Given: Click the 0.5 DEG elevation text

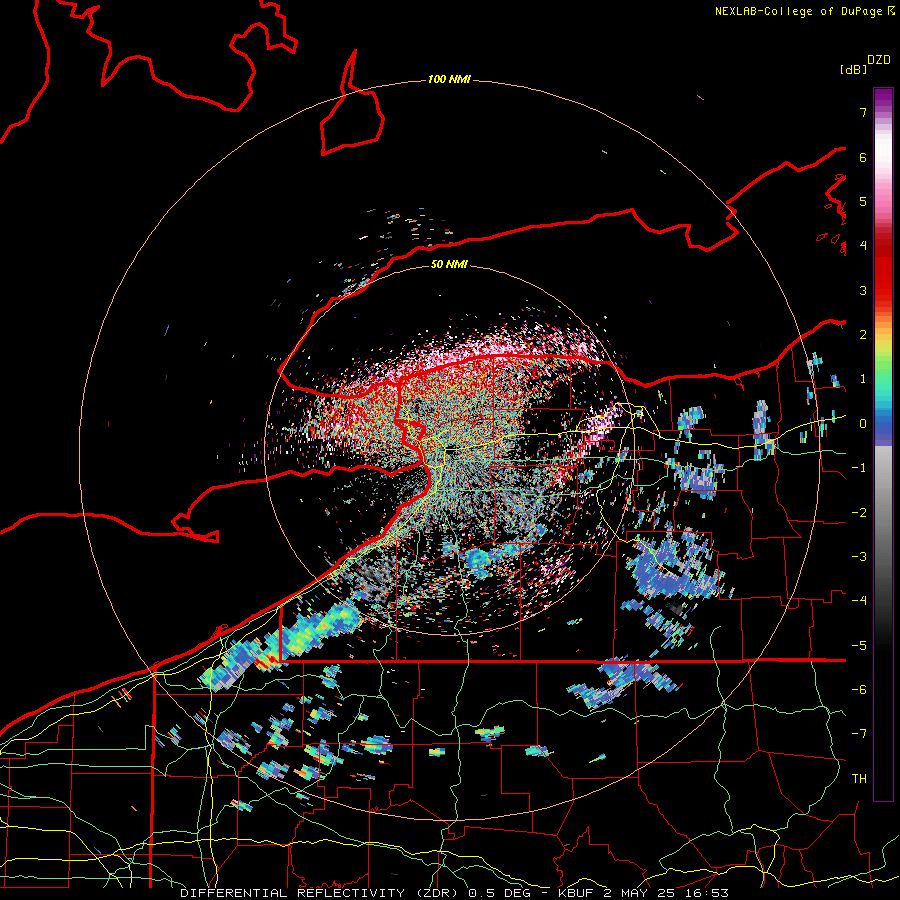Looking at the screenshot, I should point(499,893).
